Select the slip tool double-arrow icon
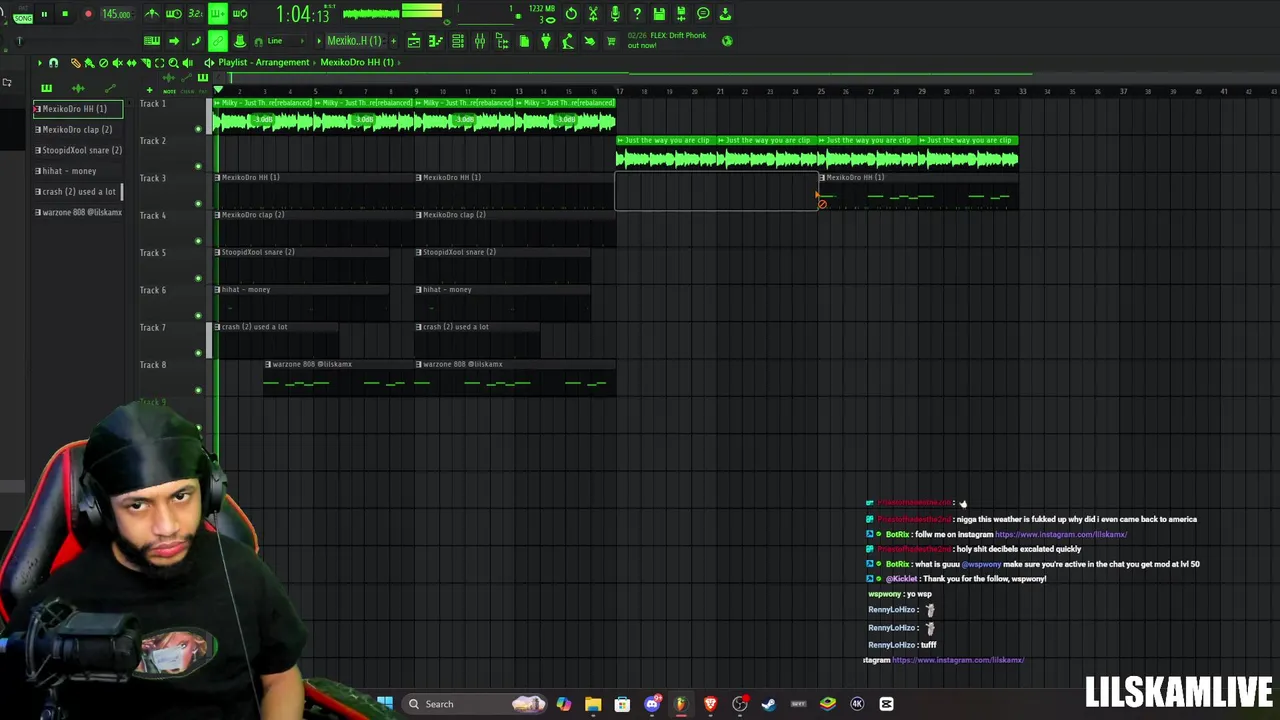 131,63
